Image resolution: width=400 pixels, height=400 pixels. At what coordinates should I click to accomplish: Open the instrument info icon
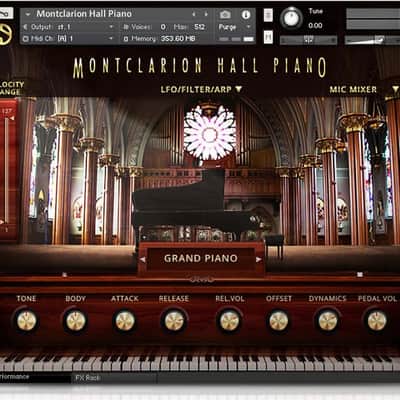[x=246, y=14]
